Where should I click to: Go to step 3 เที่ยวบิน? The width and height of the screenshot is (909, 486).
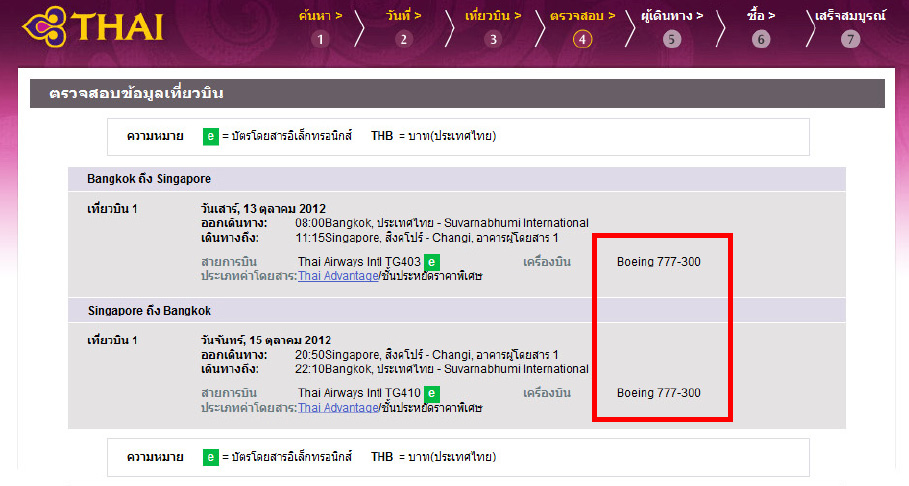click(493, 27)
